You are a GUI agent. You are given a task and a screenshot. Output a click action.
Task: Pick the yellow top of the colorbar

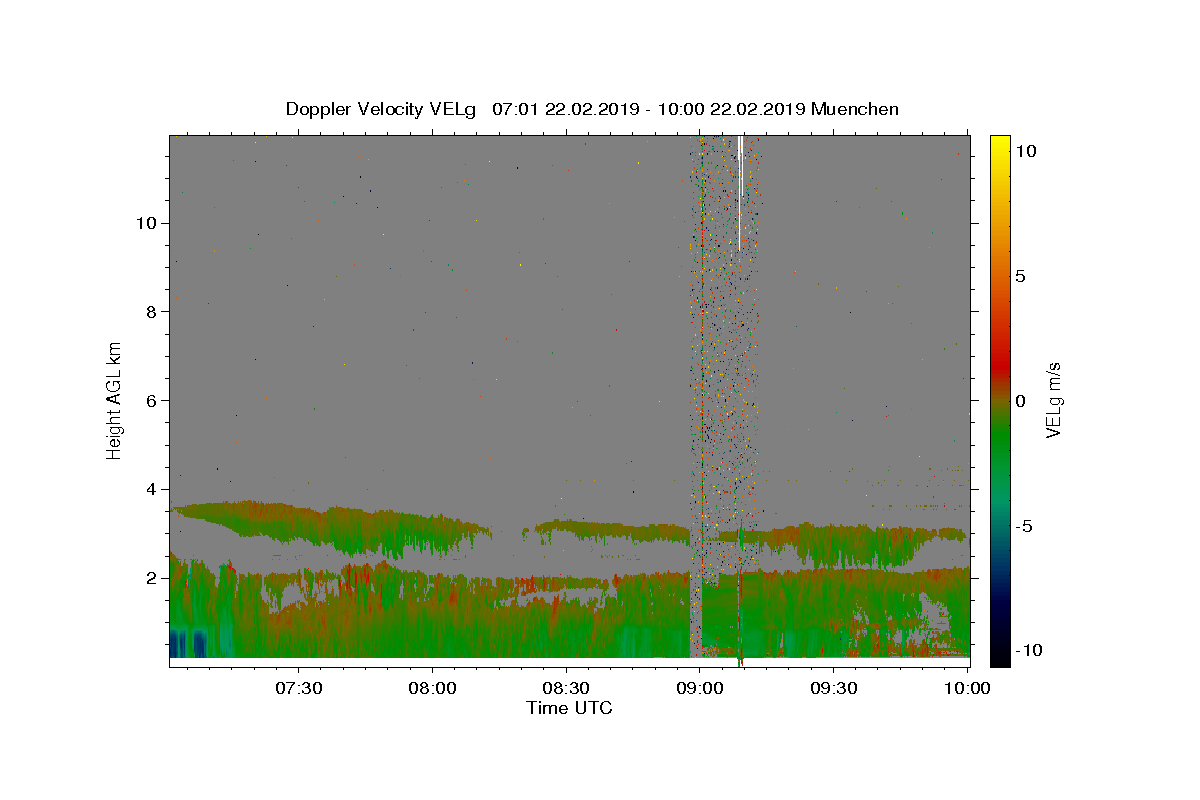click(x=1000, y=142)
